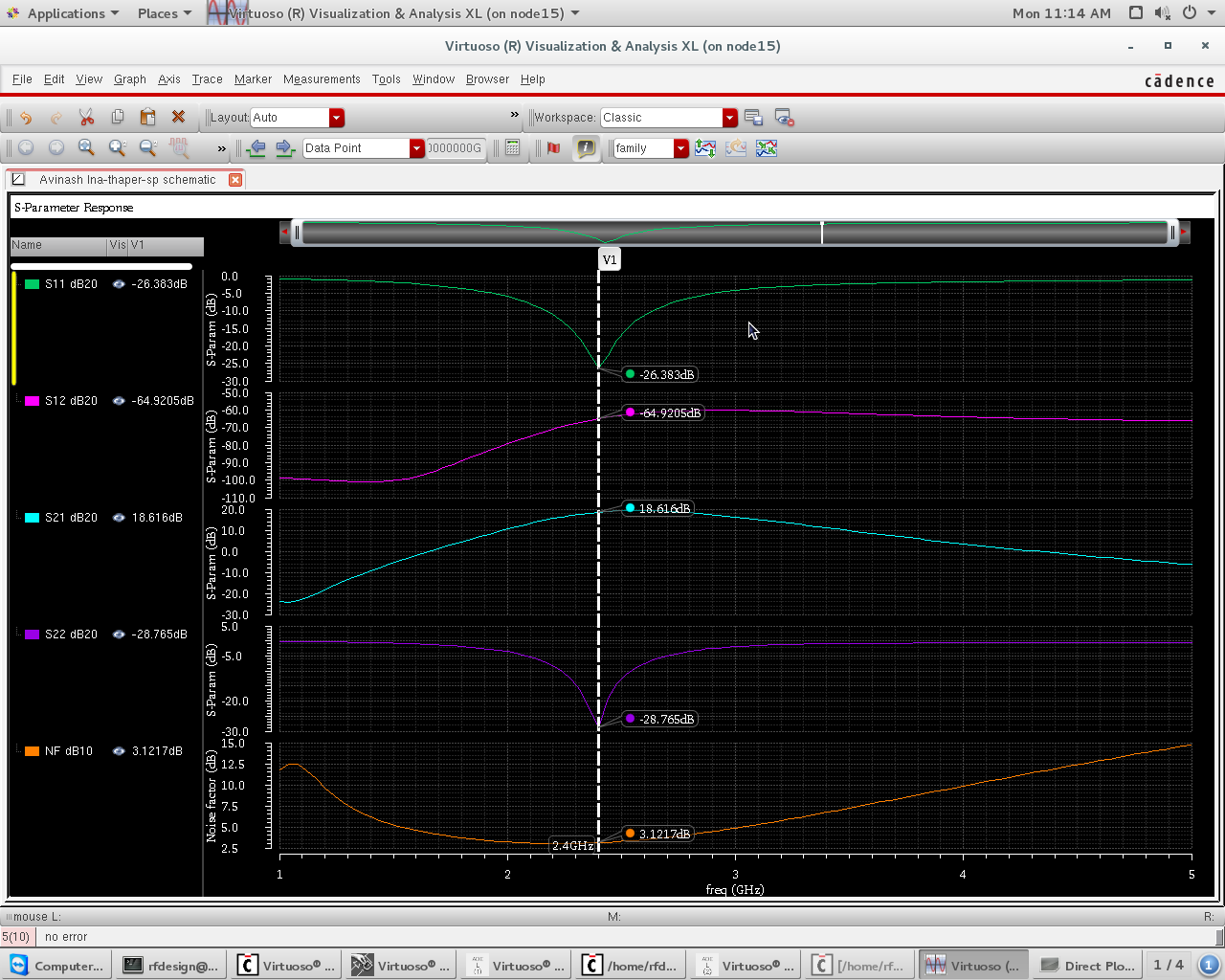The width and height of the screenshot is (1225, 980).
Task: Click the Zoom In magnifier icon
Action: [117, 148]
